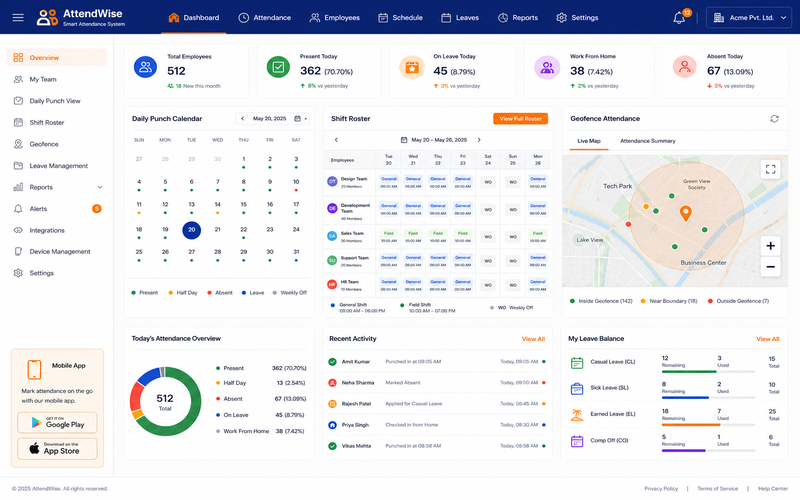Open the Leaves nav tab
The width and height of the screenshot is (800, 500).
(460, 18)
